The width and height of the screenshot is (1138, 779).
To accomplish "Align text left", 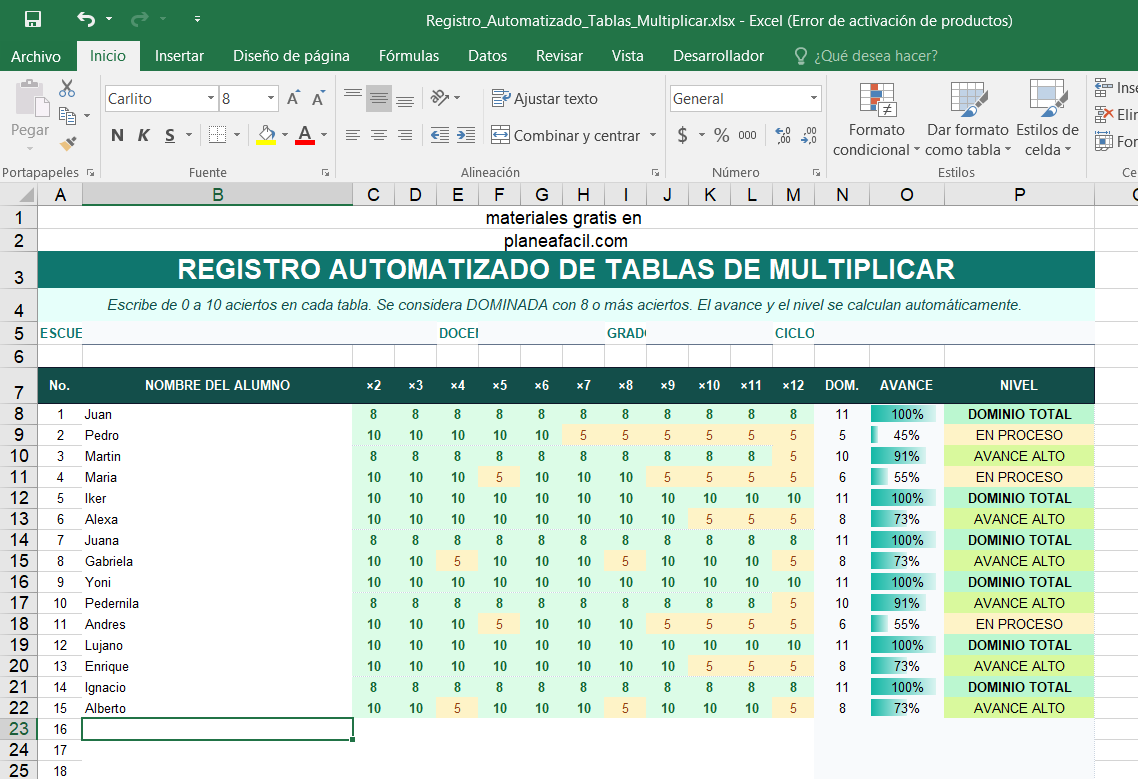I will point(353,135).
